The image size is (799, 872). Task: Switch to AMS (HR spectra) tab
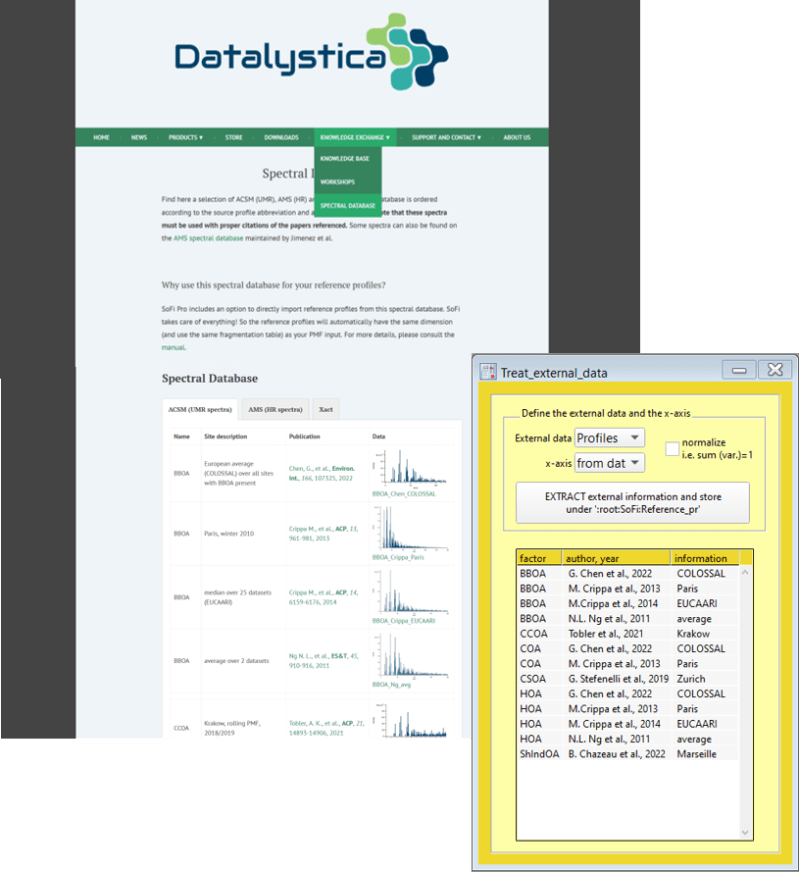(x=275, y=409)
